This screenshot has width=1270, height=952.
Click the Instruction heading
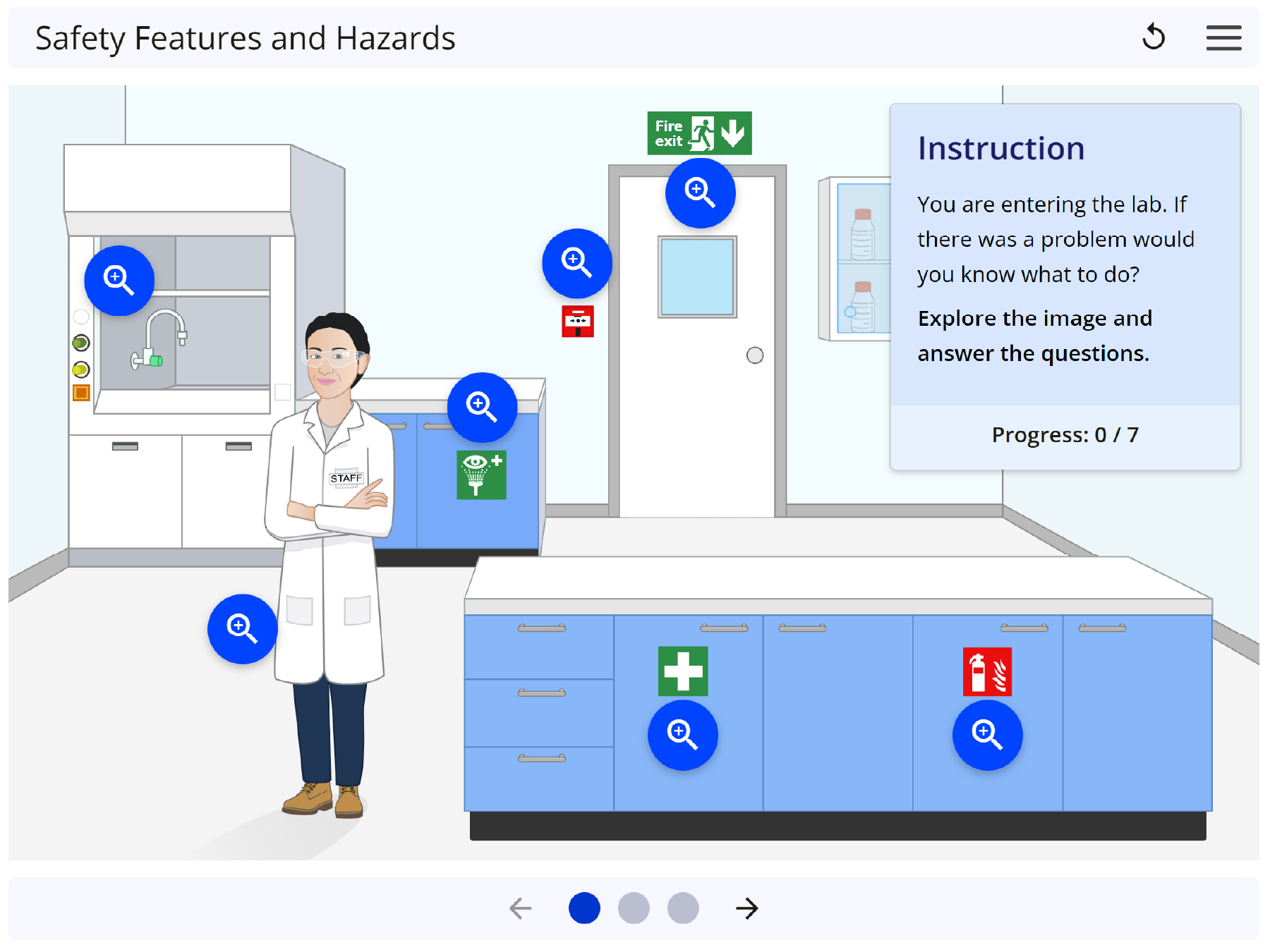pos(1001,149)
